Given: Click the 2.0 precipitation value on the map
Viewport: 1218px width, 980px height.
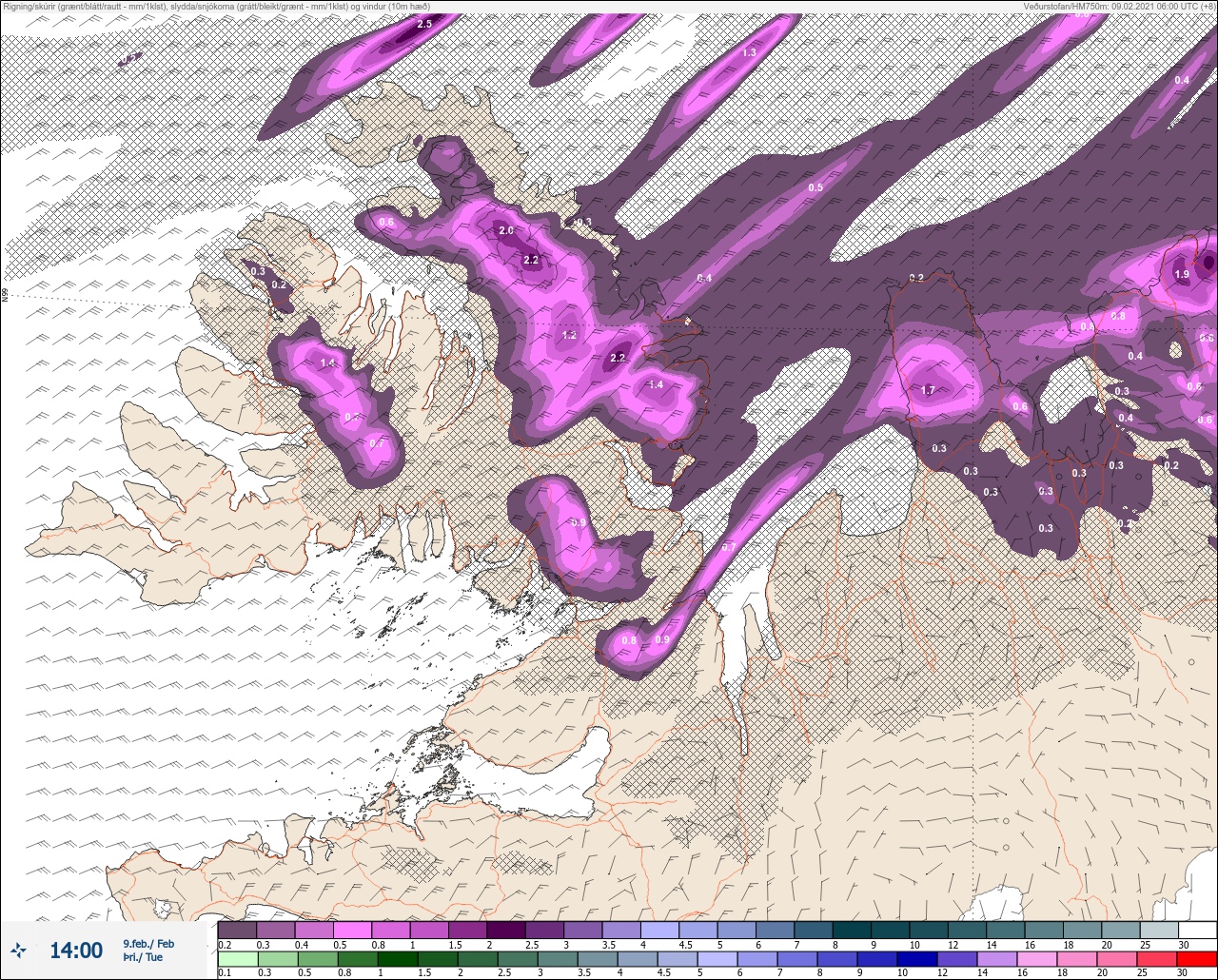Looking at the screenshot, I should tap(506, 231).
